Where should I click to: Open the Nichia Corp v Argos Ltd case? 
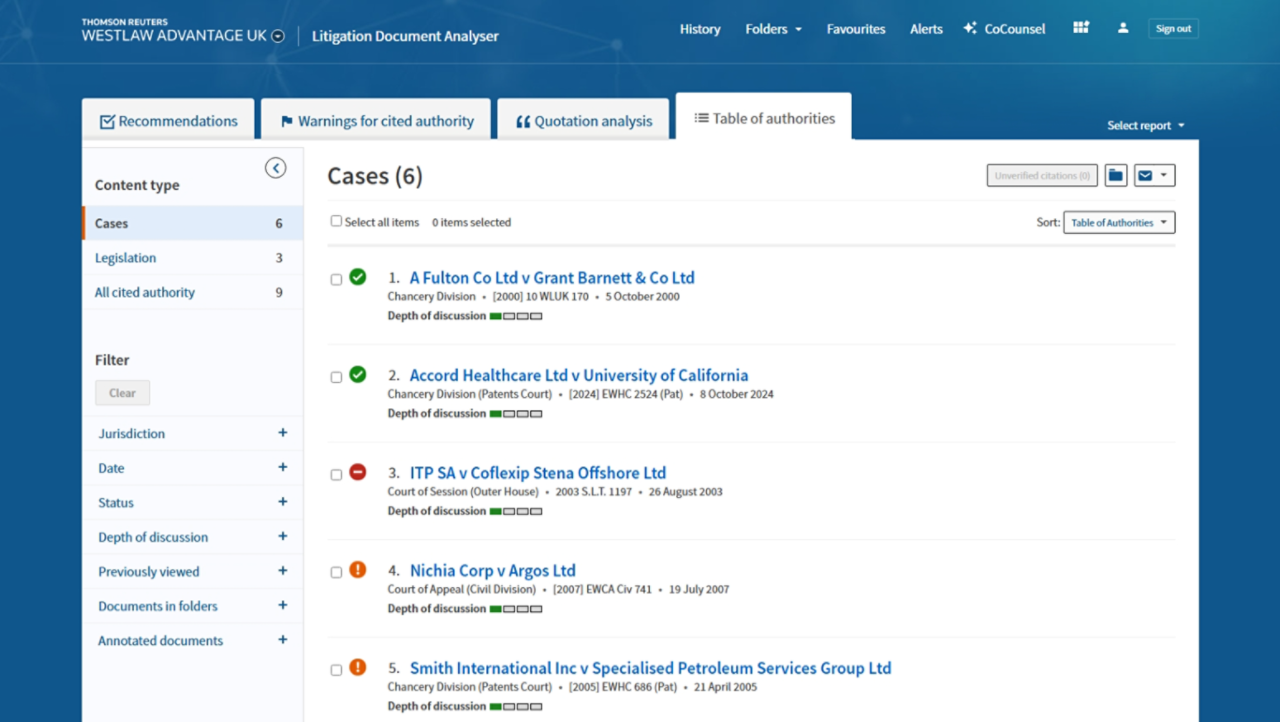(492, 570)
